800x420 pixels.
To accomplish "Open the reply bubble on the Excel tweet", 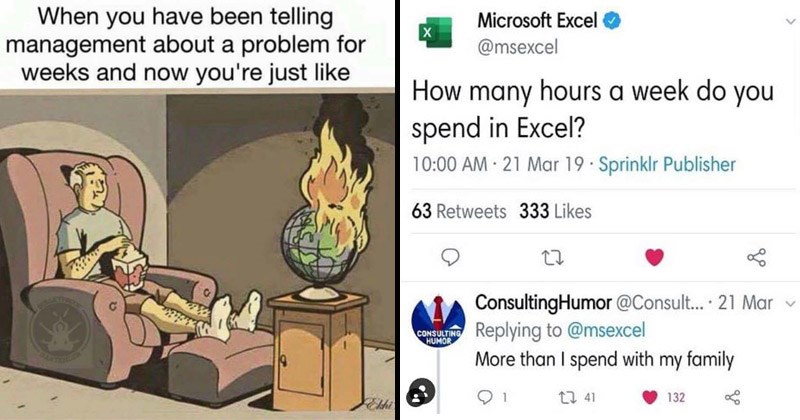I will point(449,257).
